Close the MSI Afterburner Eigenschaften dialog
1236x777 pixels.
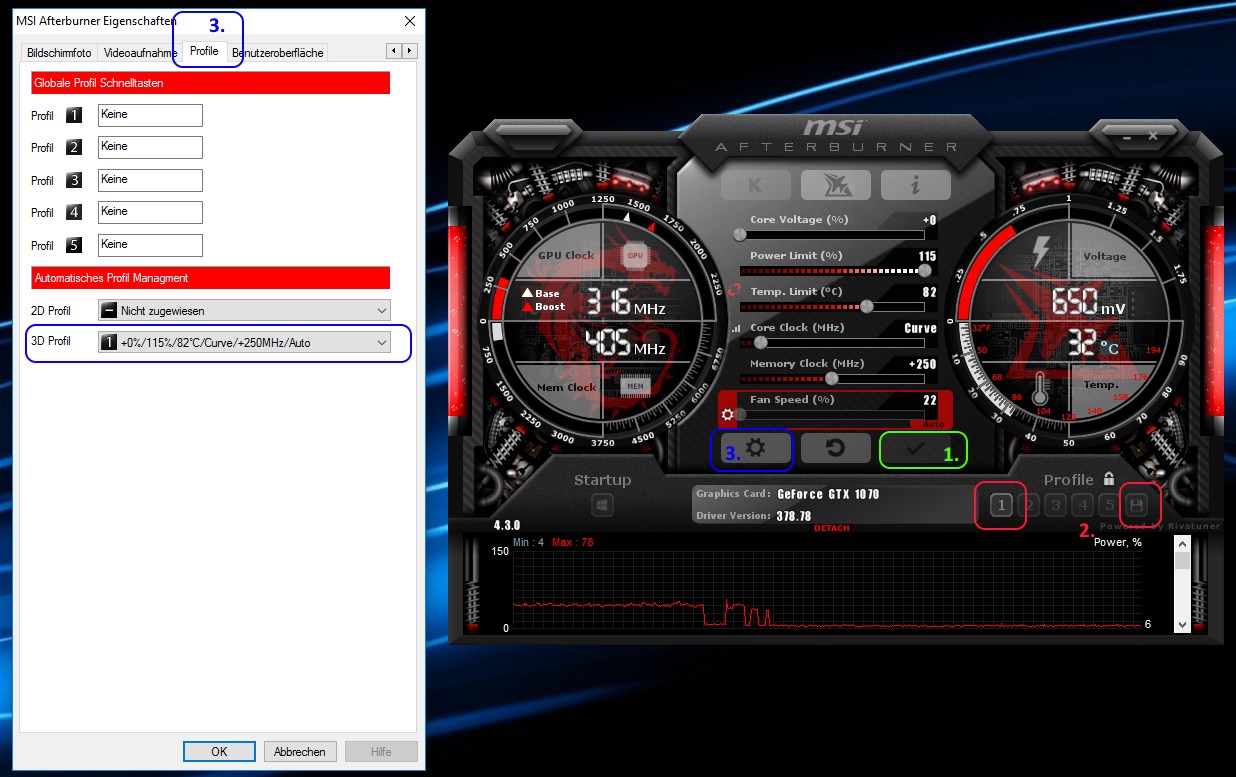point(409,21)
